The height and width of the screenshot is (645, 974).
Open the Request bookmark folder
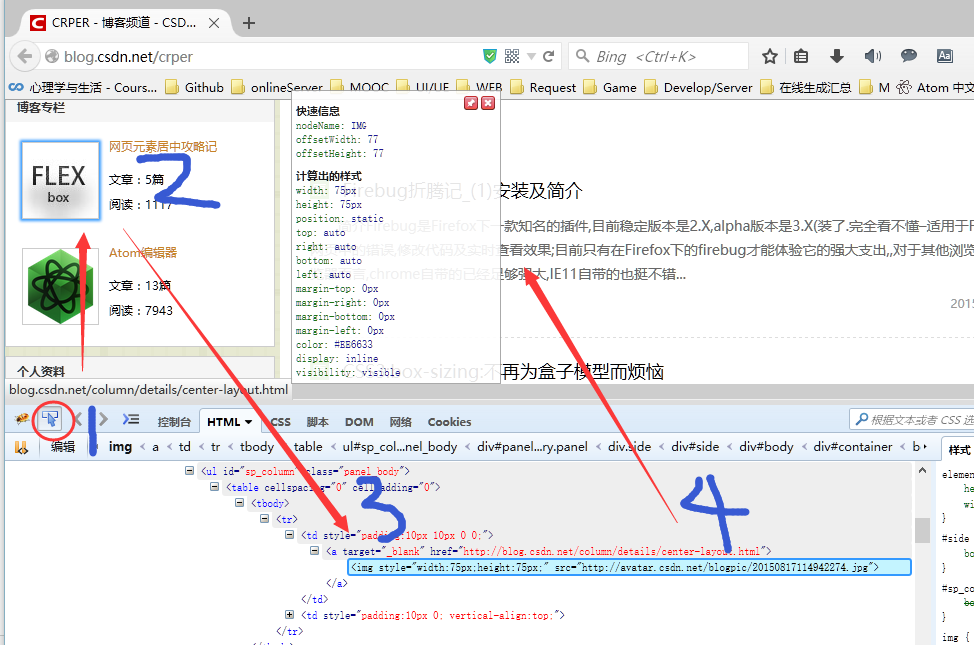tap(544, 88)
